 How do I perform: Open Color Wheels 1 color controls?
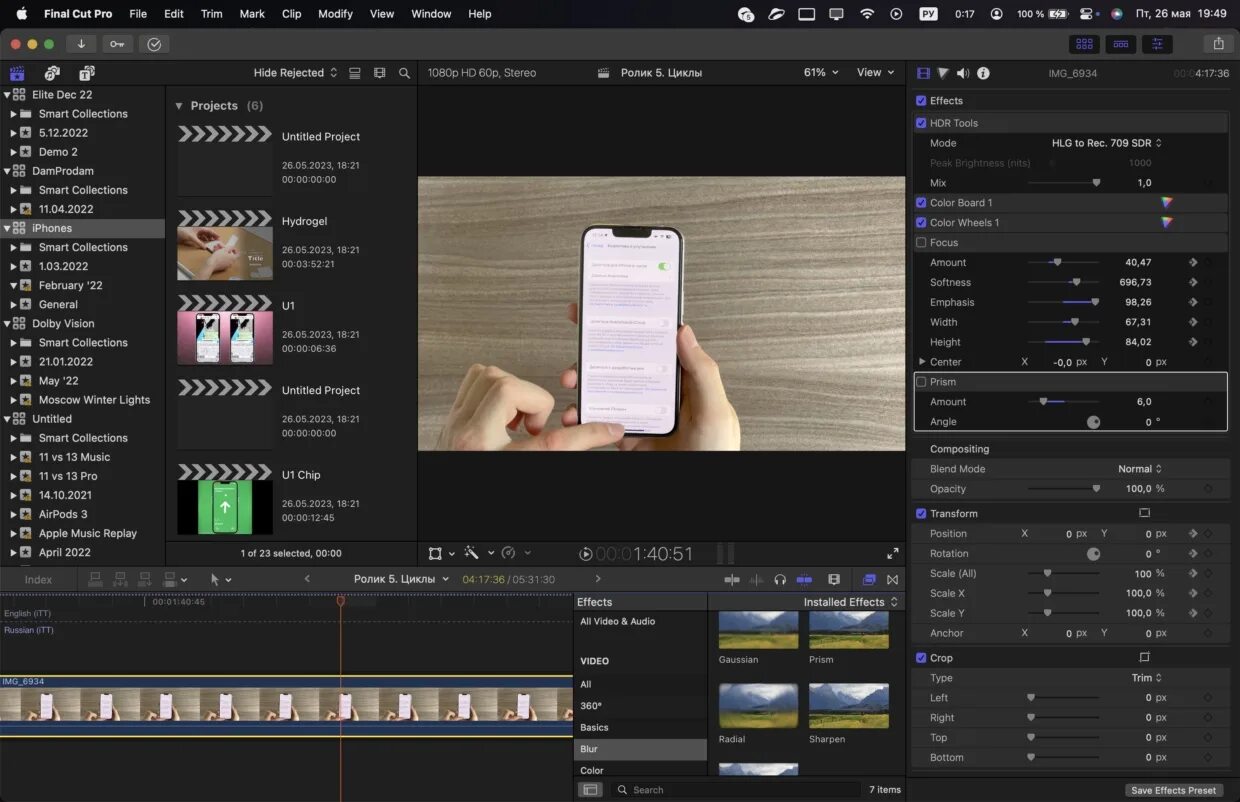tap(1166, 223)
